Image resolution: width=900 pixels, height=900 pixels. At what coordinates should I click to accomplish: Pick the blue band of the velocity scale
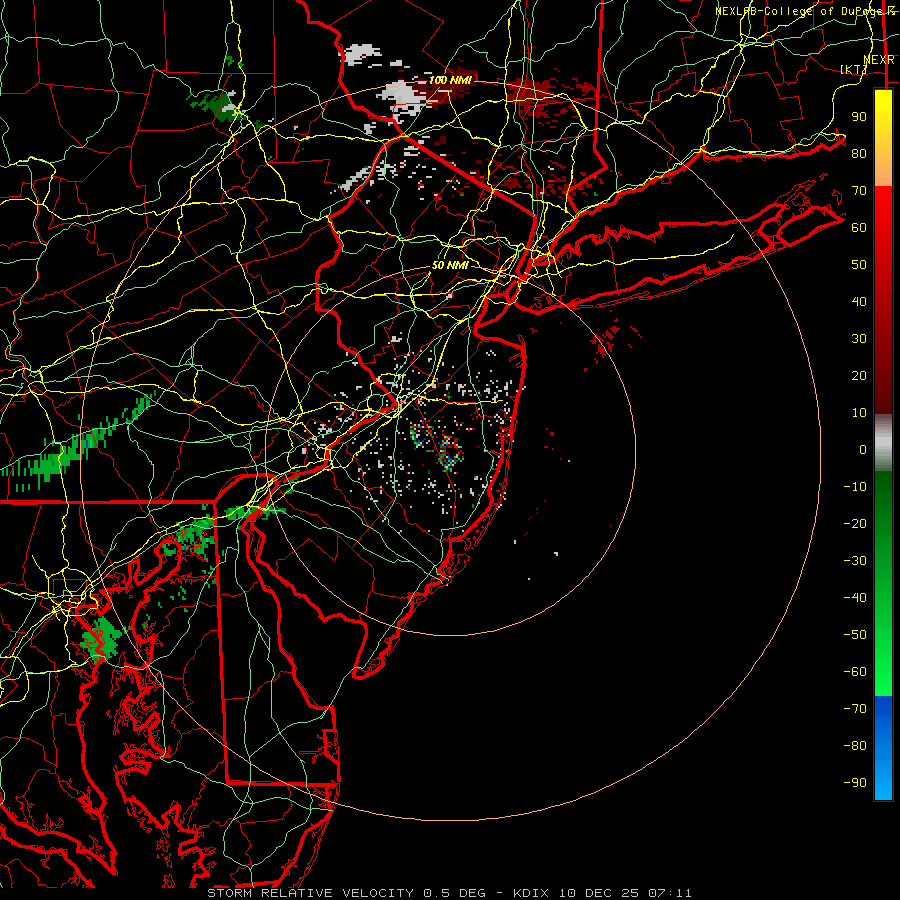883,748
